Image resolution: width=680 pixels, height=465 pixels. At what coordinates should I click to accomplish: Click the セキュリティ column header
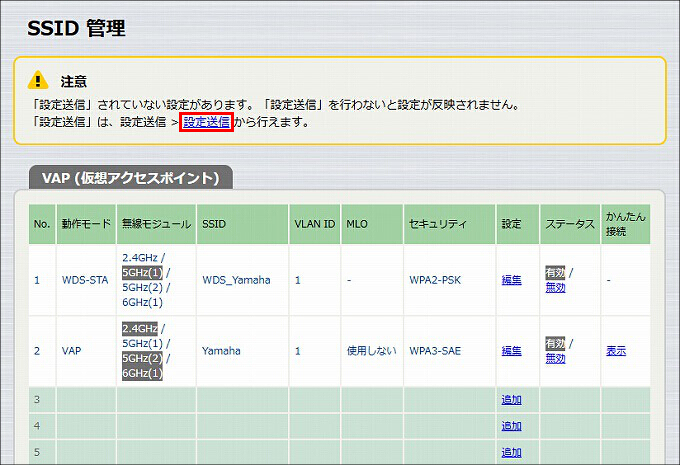[449, 224]
